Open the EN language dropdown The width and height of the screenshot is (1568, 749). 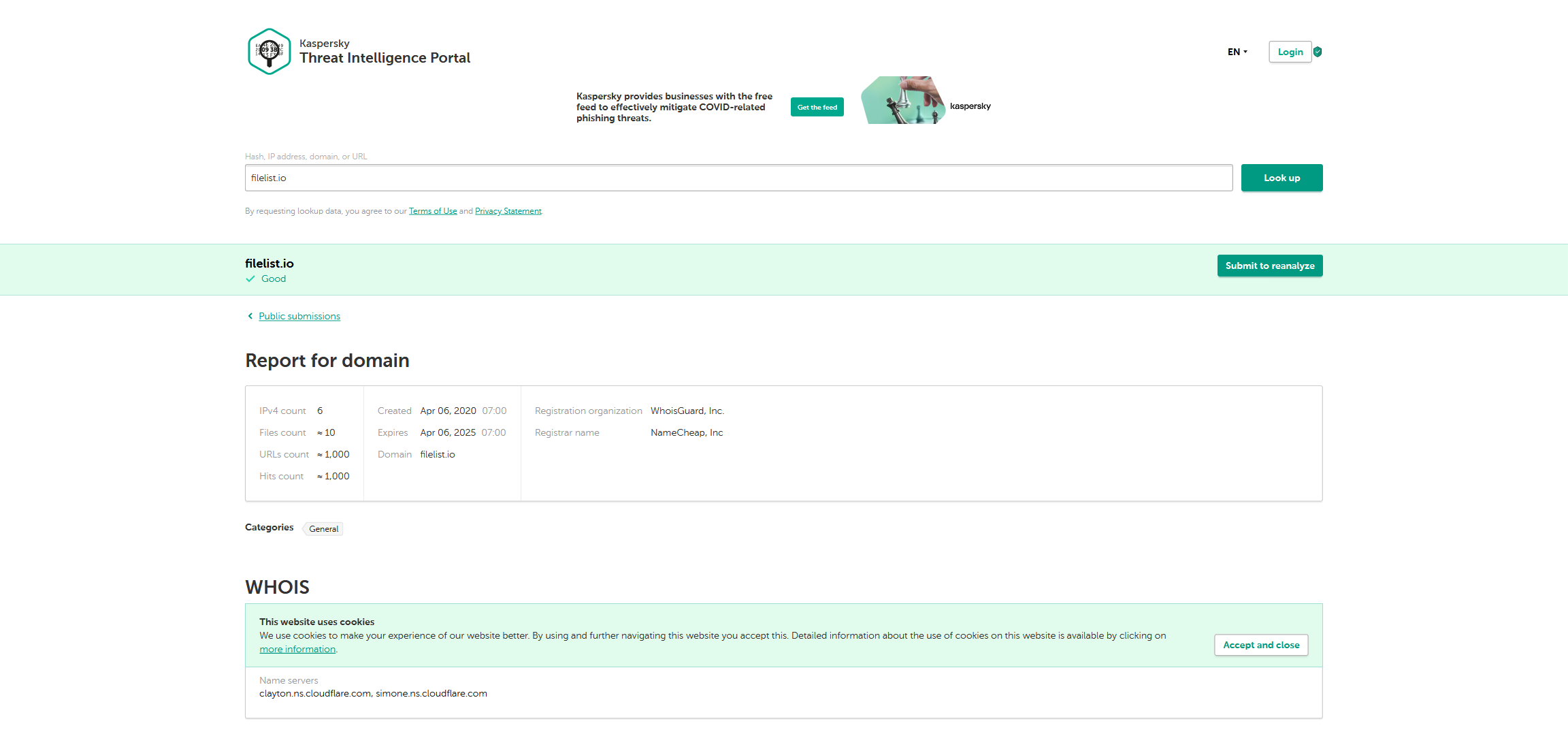coord(1237,52)
